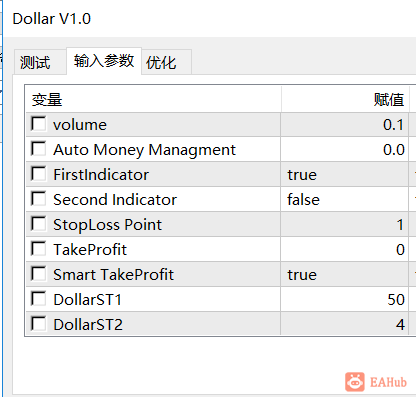416x397 pixels.
Task: Edit the volume value 0.1 field
Action: tap(345, 124)
